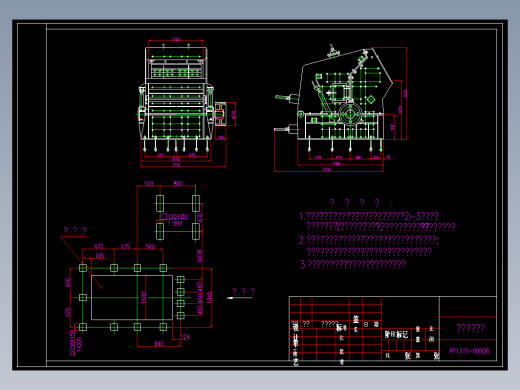Select technical note line numbered 3
Screen dimensions: 520x390
[x=353, y=264]
